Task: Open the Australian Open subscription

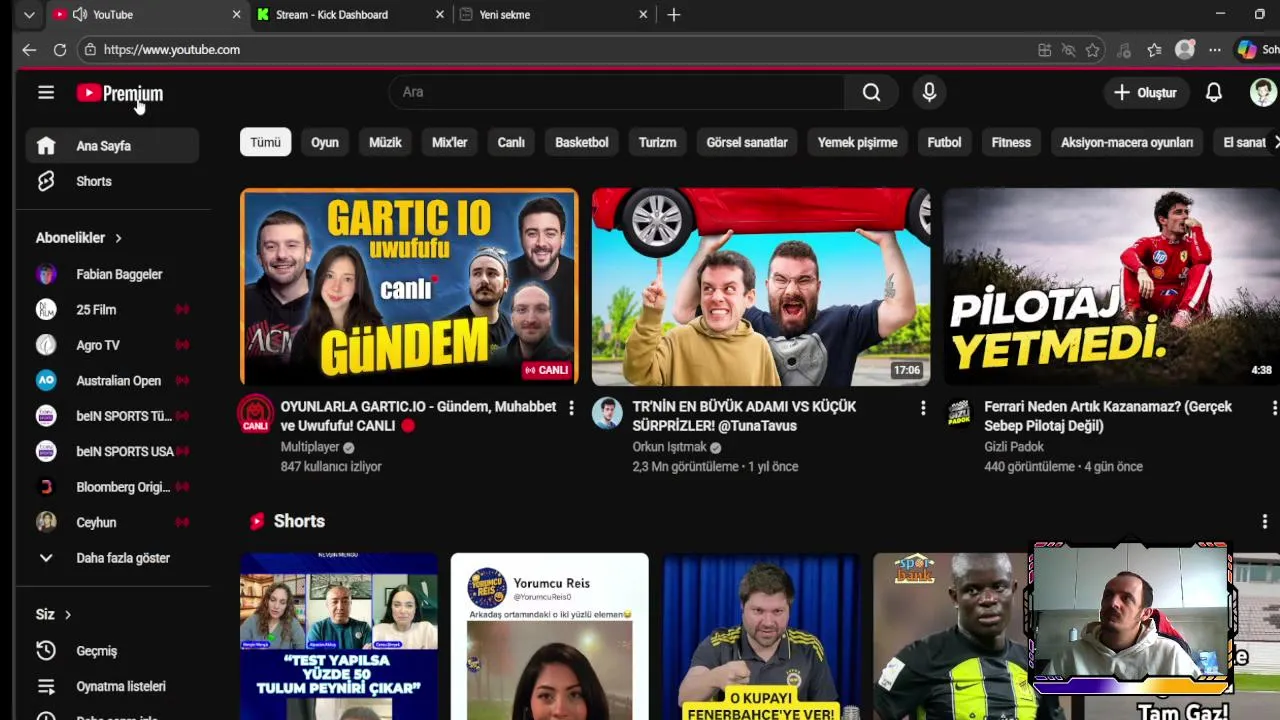Action: click(112, 381)
